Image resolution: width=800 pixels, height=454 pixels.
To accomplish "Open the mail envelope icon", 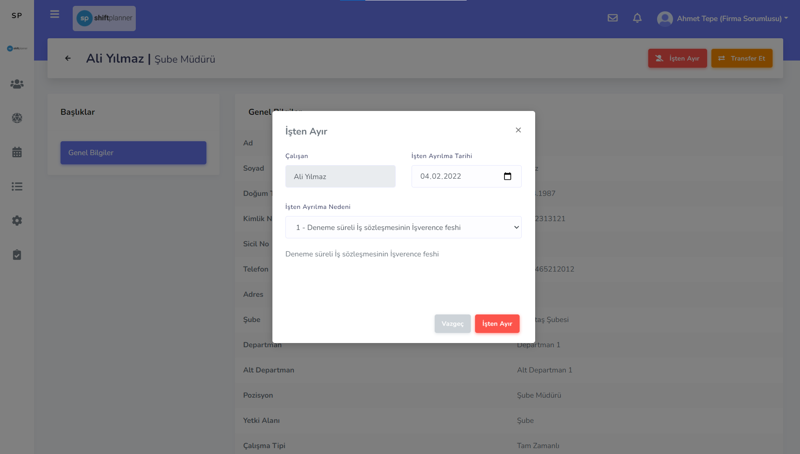I will point(612,18).
